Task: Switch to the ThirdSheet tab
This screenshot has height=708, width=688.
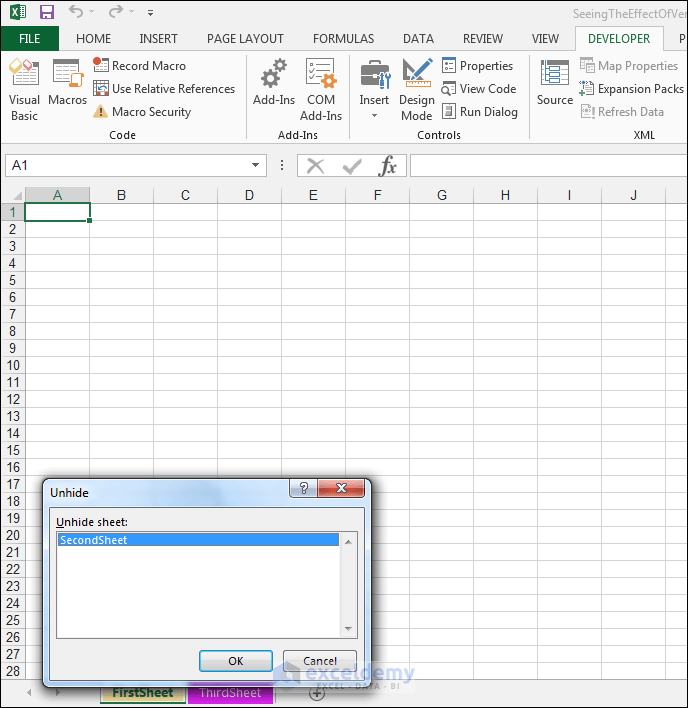Action: coord(230,693)
